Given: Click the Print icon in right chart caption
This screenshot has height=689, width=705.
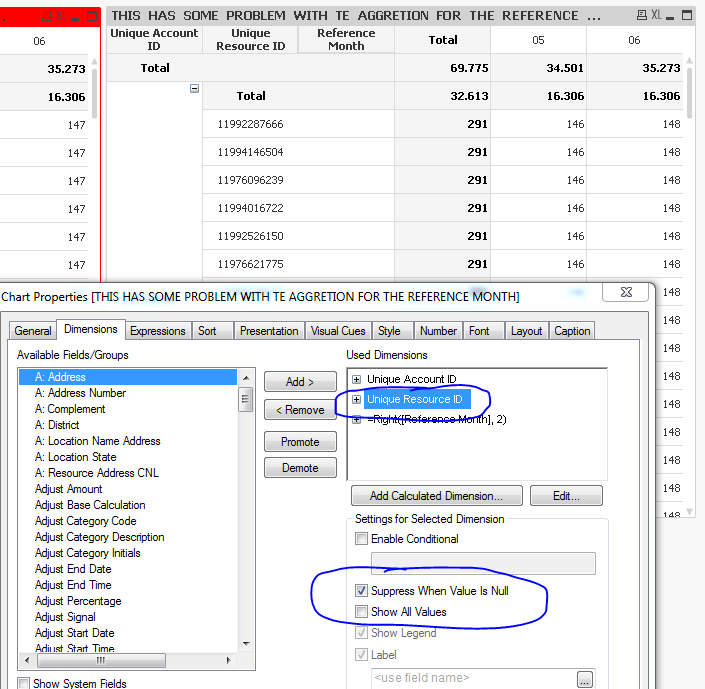Looking at the screenshot, I should tap(643, 15).
